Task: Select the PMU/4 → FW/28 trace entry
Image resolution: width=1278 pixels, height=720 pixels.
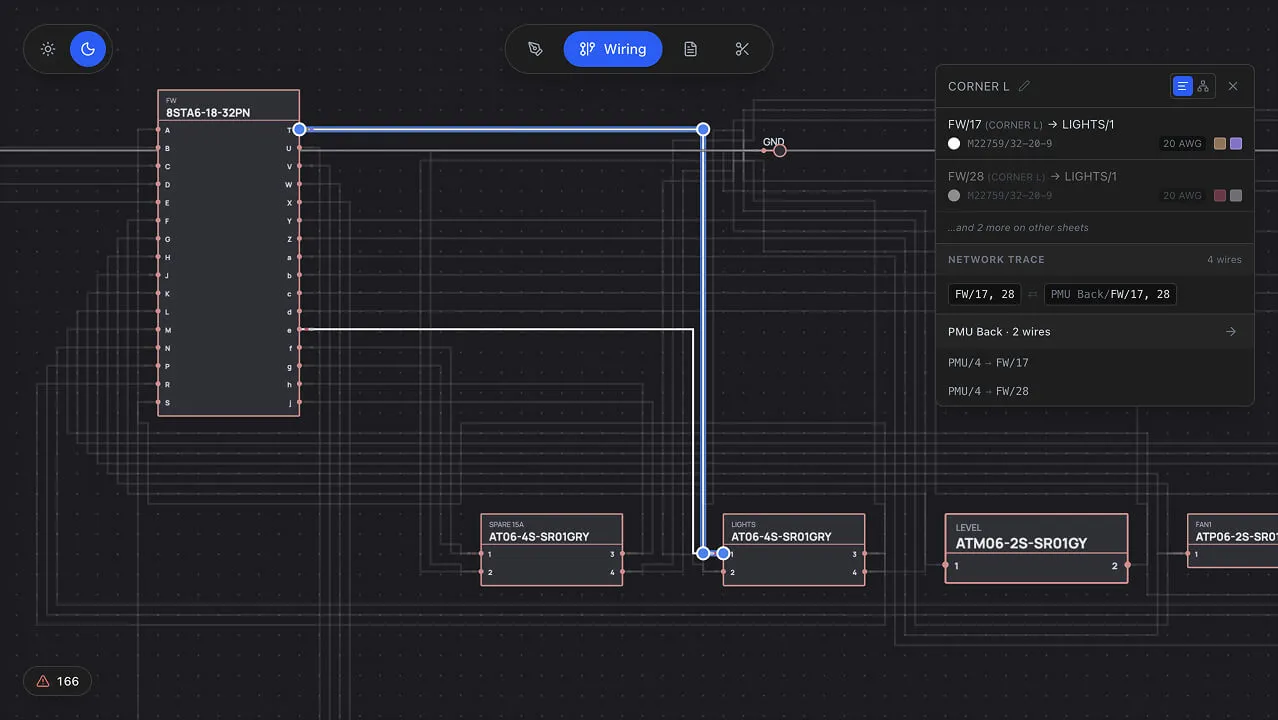Action: [988, 391]
